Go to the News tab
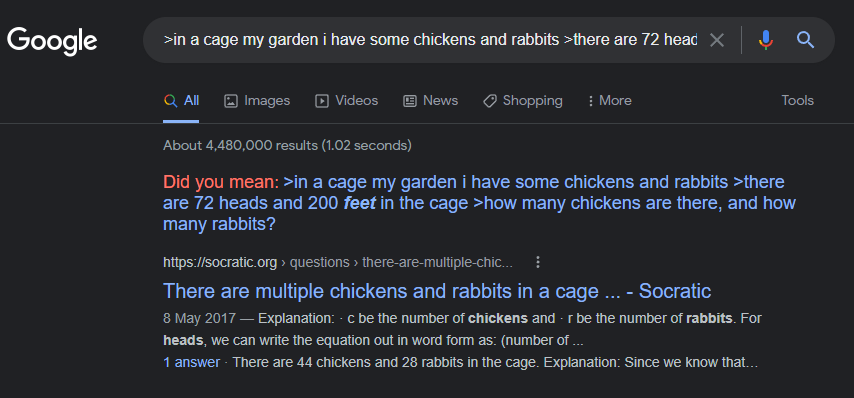The width and height of the screenshot is (854, 398). [x=430, y=101]
